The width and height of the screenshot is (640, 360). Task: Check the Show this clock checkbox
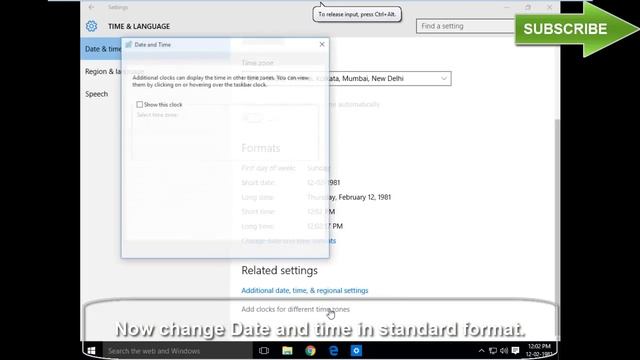coord(140,104)
